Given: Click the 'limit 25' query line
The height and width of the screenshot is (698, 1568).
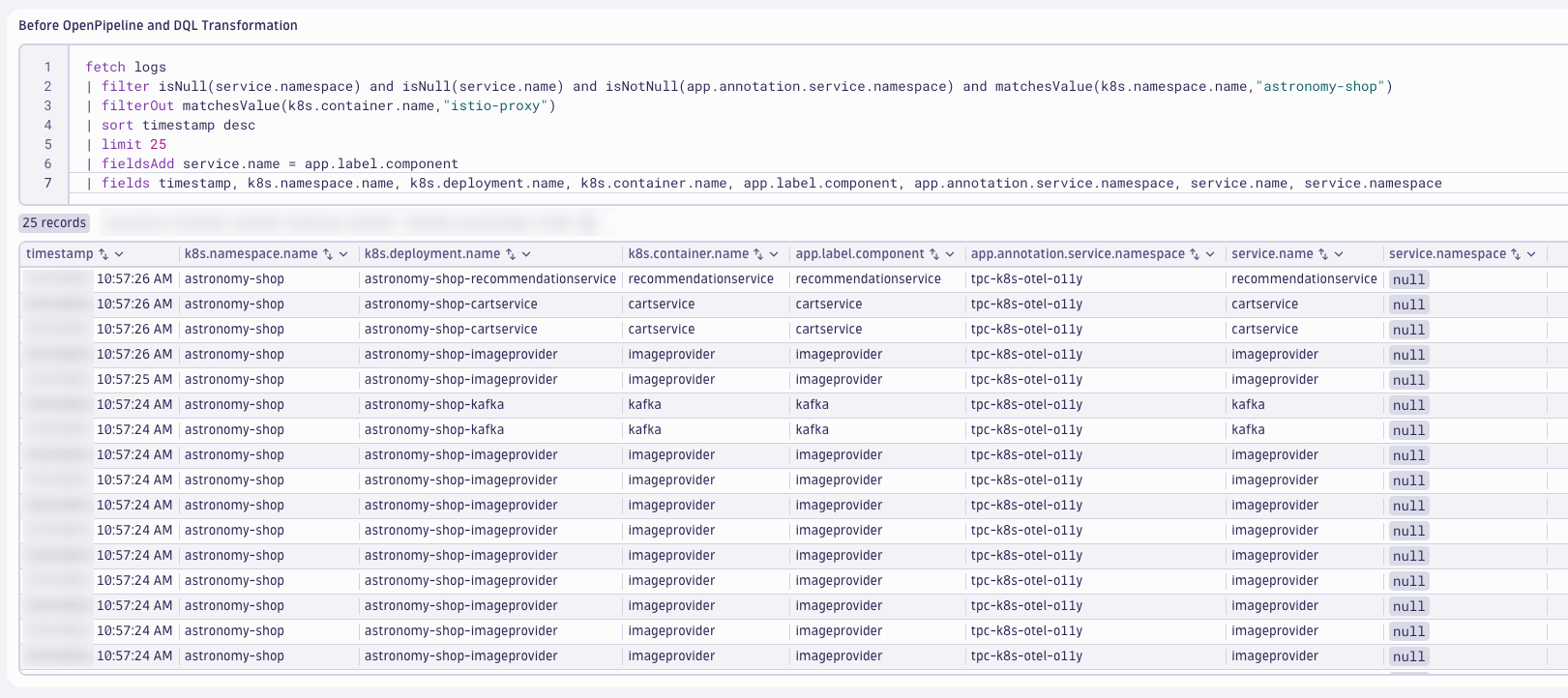Looking at the screenshot, I should 126,144.
